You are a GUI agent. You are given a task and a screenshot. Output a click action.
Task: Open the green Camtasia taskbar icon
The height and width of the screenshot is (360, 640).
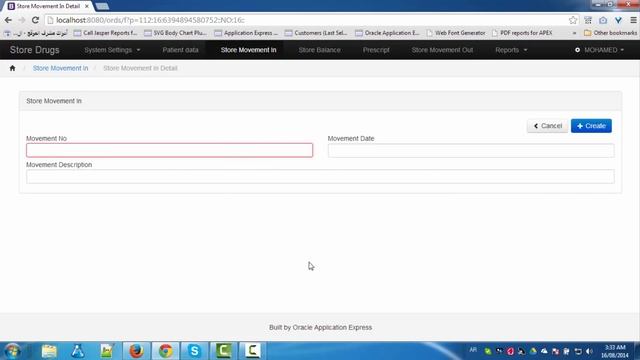point(223,351)
